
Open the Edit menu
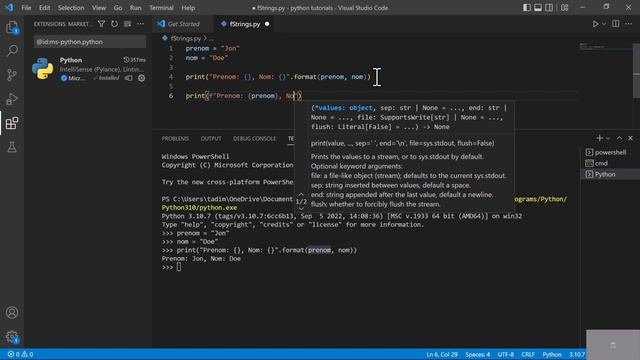pyautogui.click(x=44, y=8)
